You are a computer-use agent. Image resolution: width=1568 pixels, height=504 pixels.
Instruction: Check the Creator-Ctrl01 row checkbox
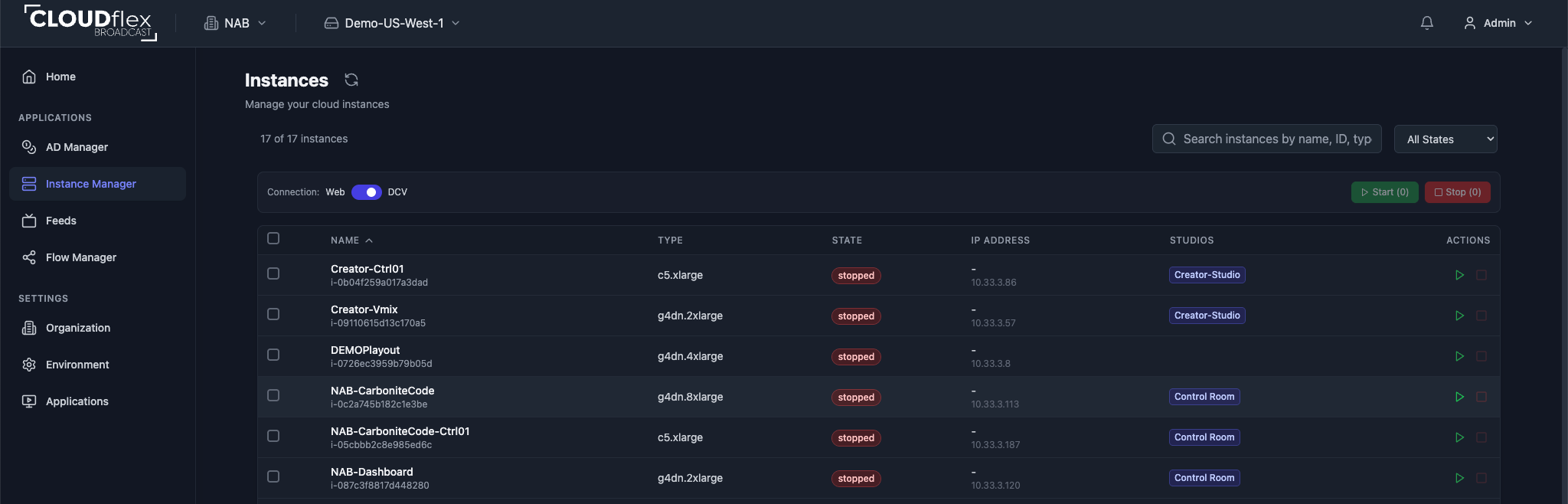273,273
